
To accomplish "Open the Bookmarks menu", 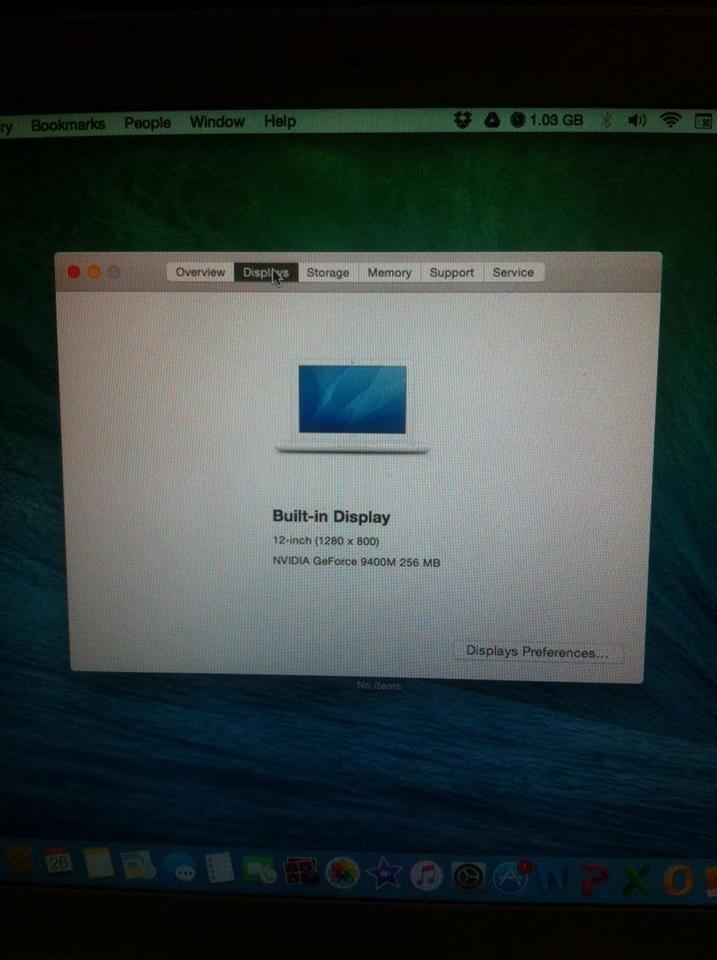I will tap(68, 124).
